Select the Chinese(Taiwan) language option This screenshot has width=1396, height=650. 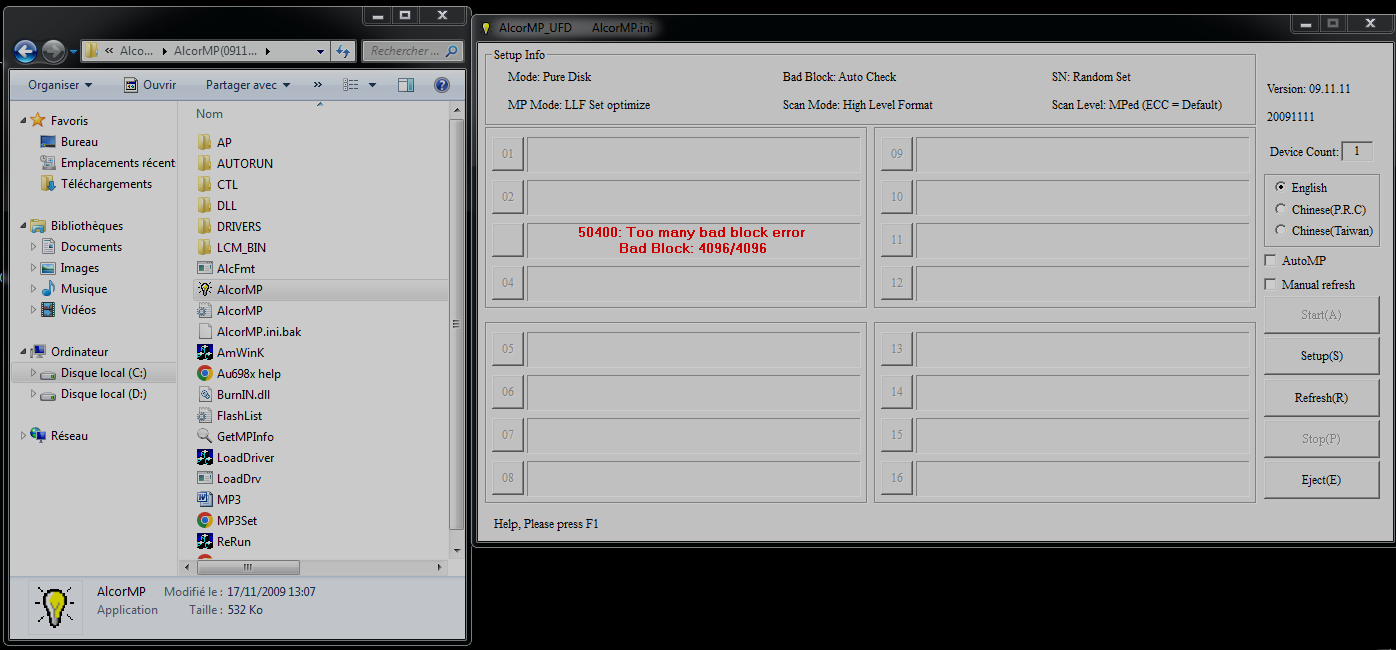[1281, 230]
